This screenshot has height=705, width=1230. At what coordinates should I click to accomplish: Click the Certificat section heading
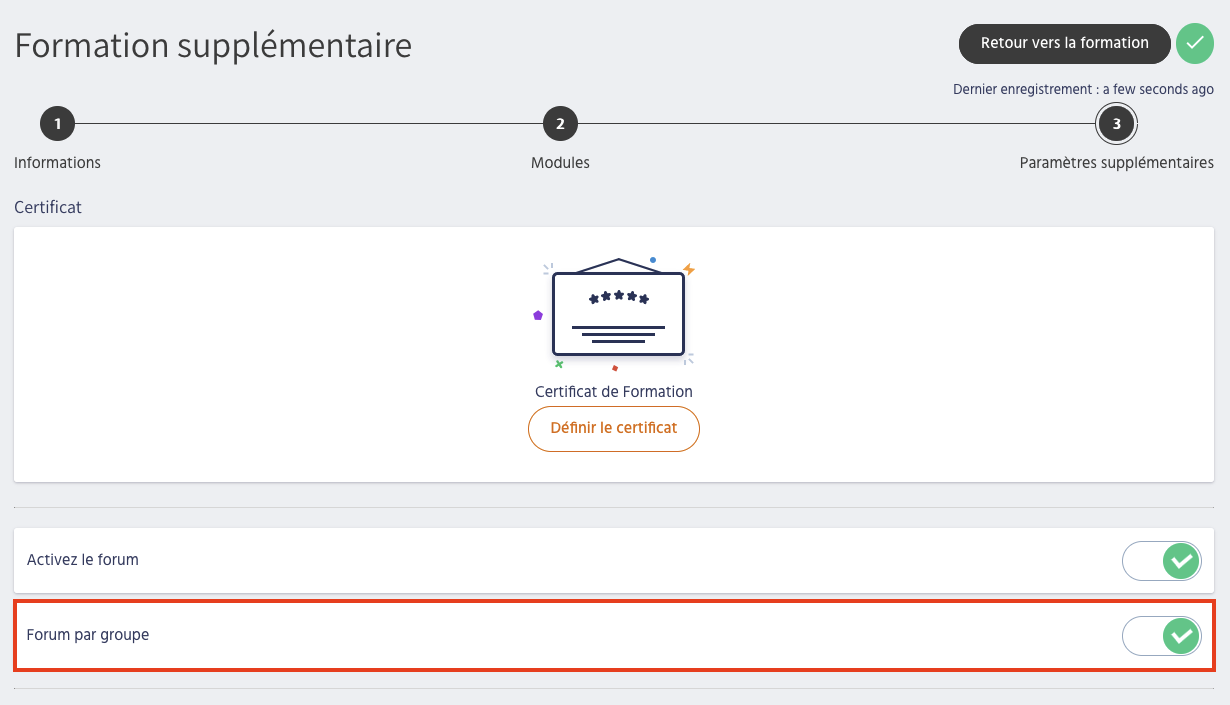click(48, 208)
